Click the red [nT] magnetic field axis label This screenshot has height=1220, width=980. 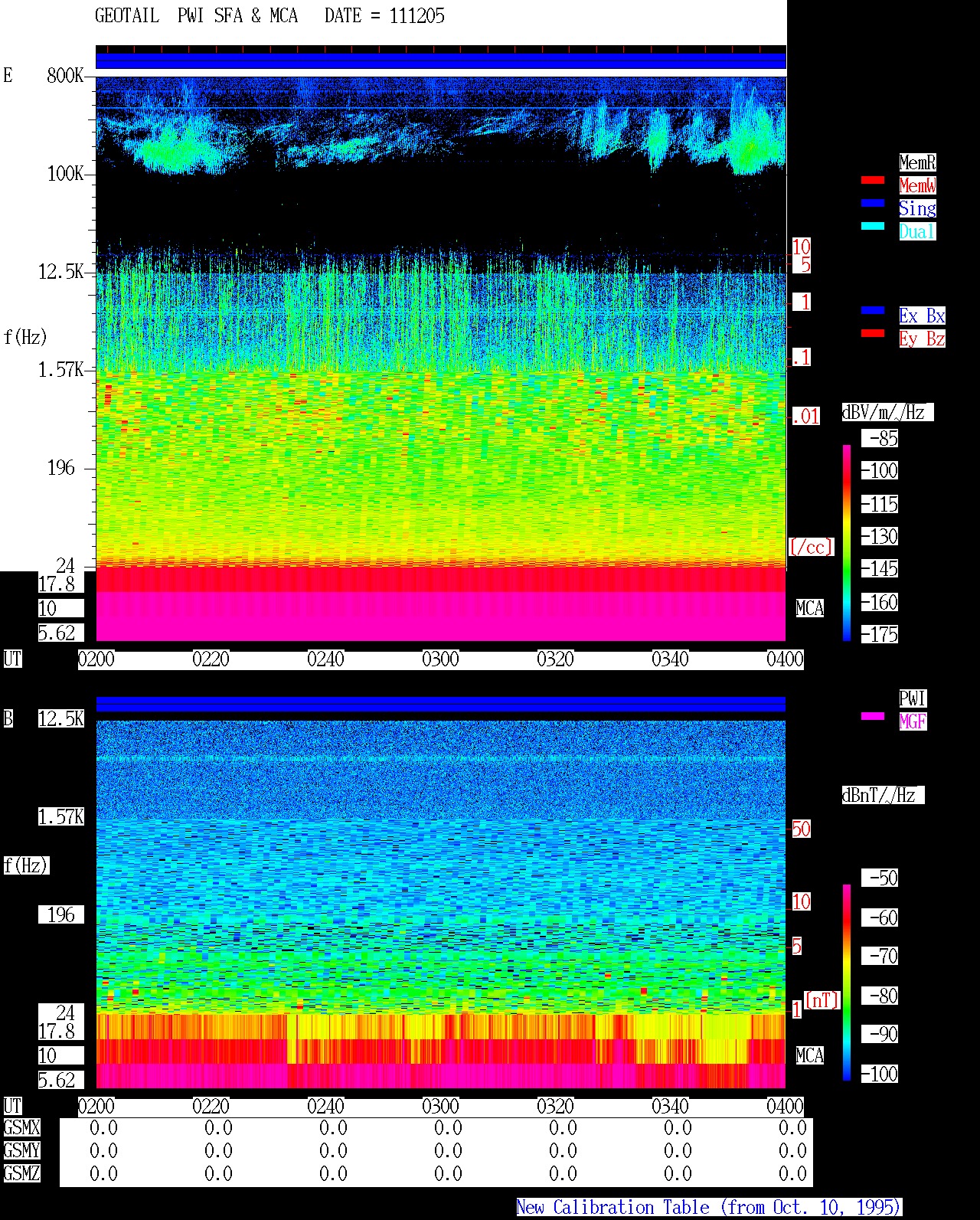tap(822, 1000)
